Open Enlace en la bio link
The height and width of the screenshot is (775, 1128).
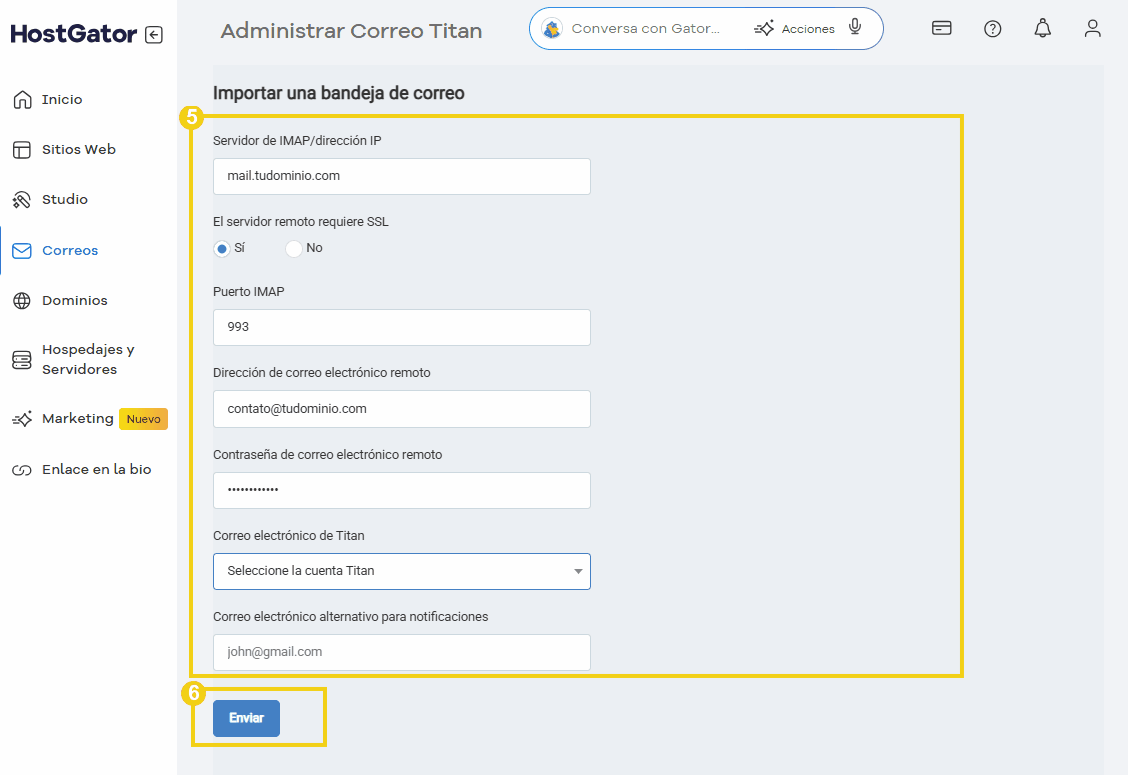(96, 470)
